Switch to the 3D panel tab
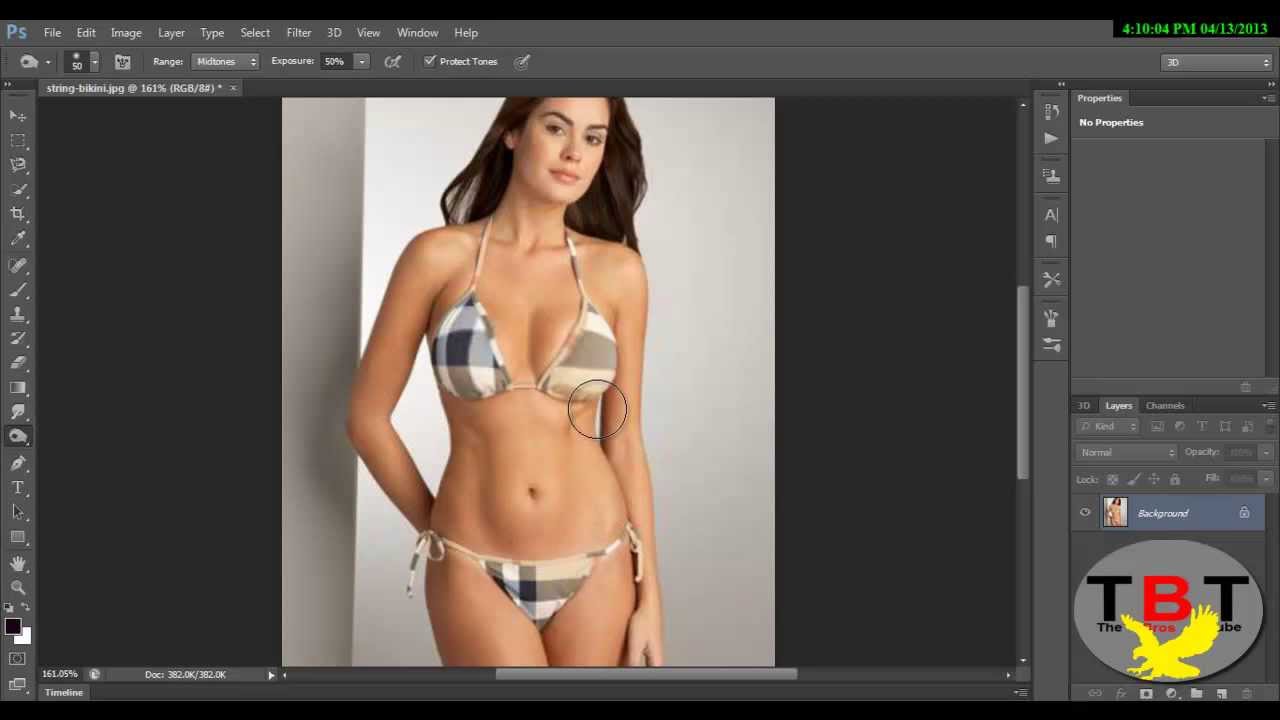This screenshot has width=1280, height=720. click(x=1084, y=405)
